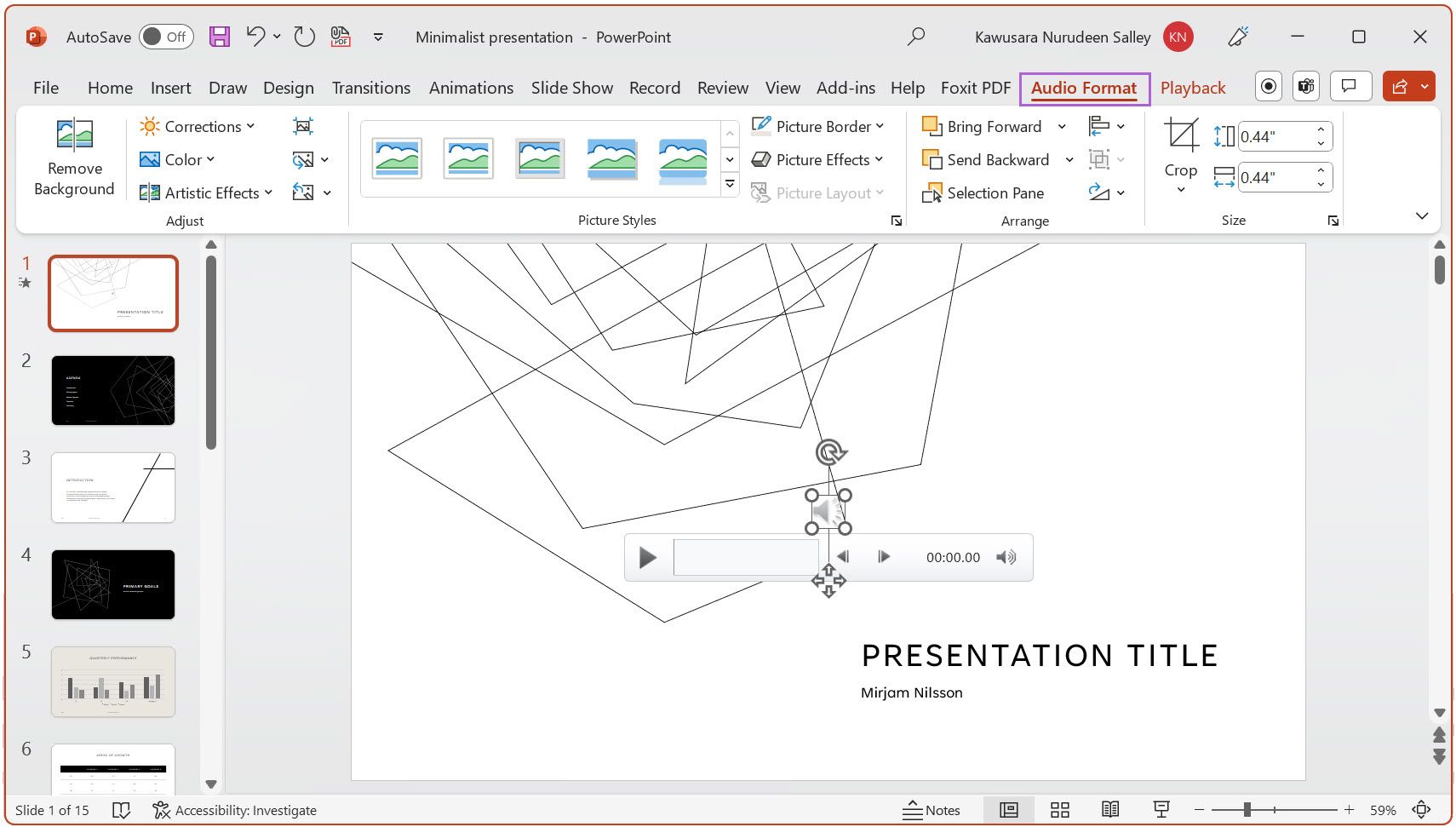1456x827 pixels.
Task: Open the Artistic Effects dropdown
Action: [206, 192]
